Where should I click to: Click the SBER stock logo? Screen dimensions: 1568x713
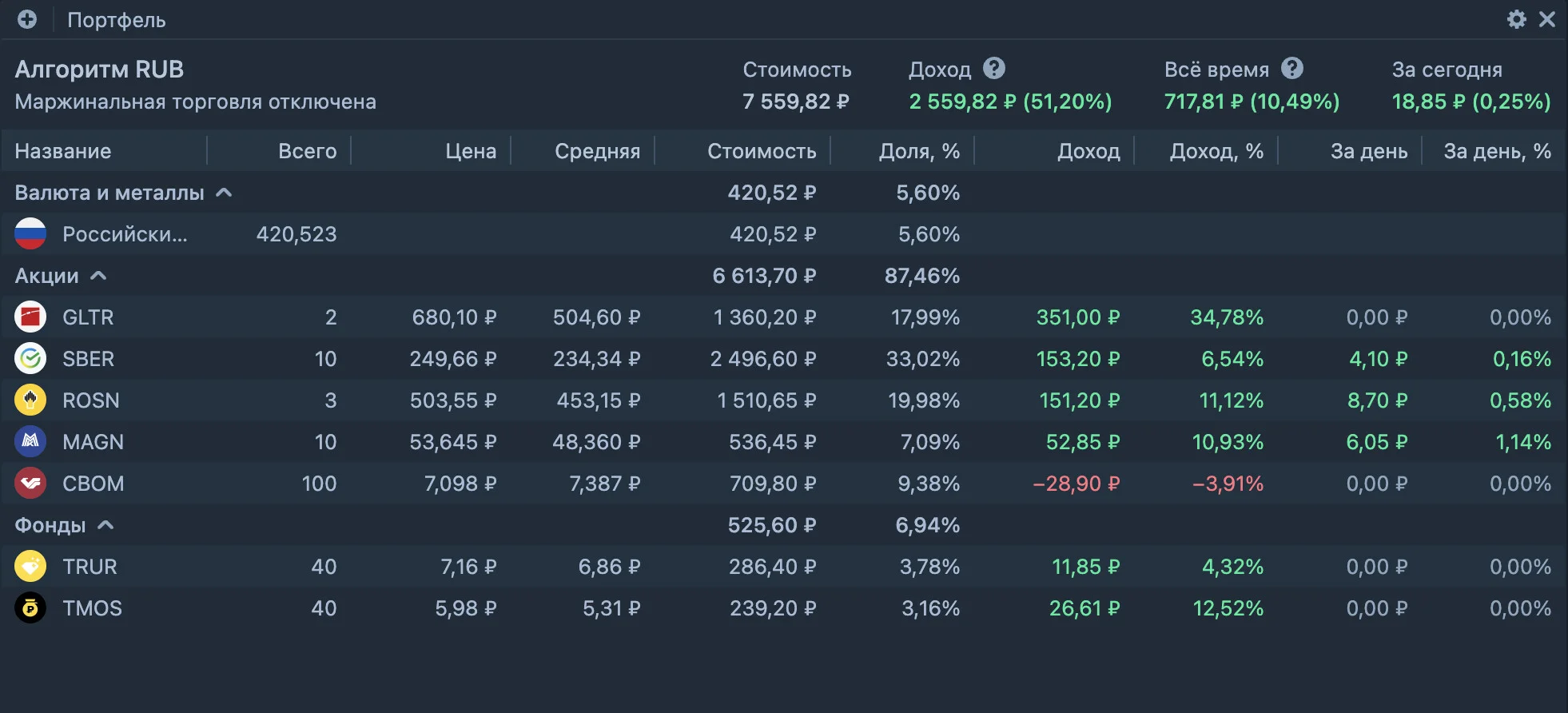(x=30, y=359)
